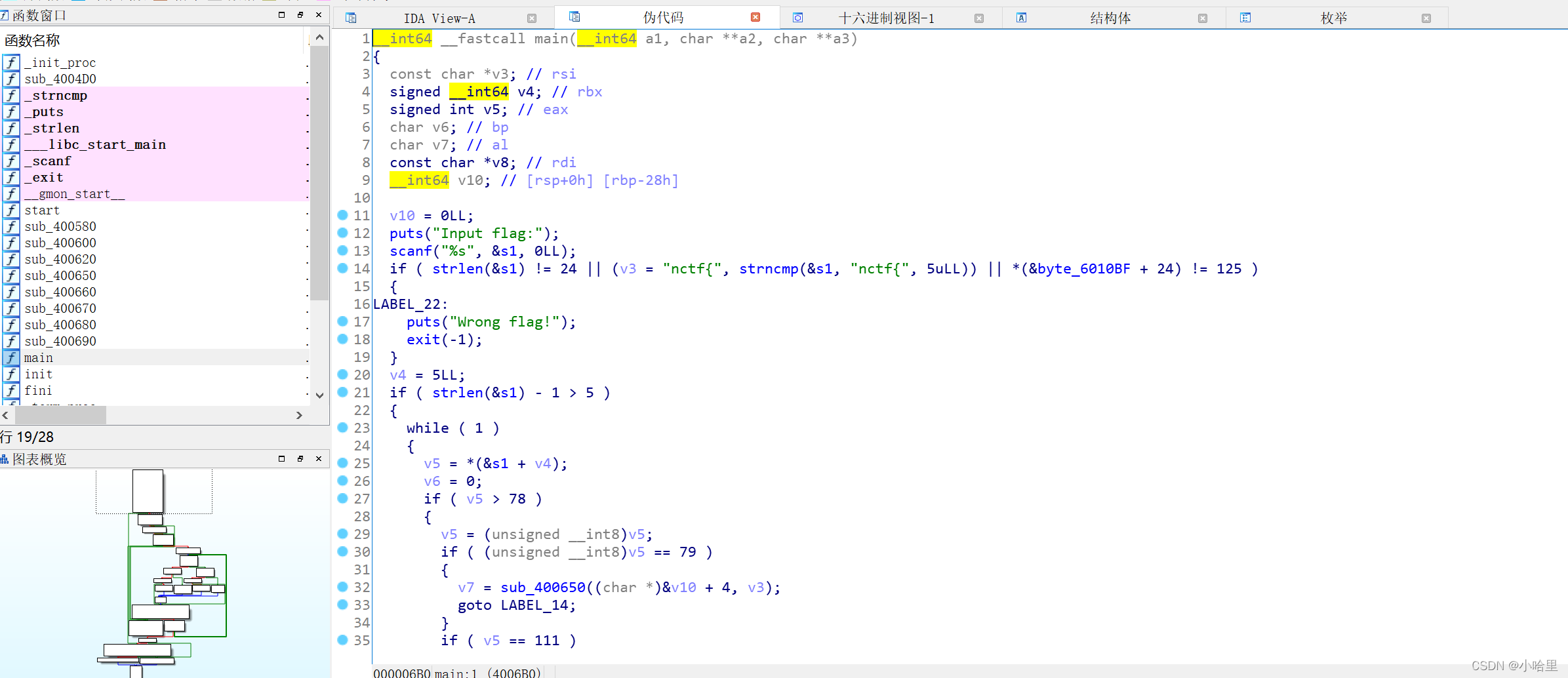Select function _scanf
This screenshot has height=678, width=1568.
pos(48,161)
